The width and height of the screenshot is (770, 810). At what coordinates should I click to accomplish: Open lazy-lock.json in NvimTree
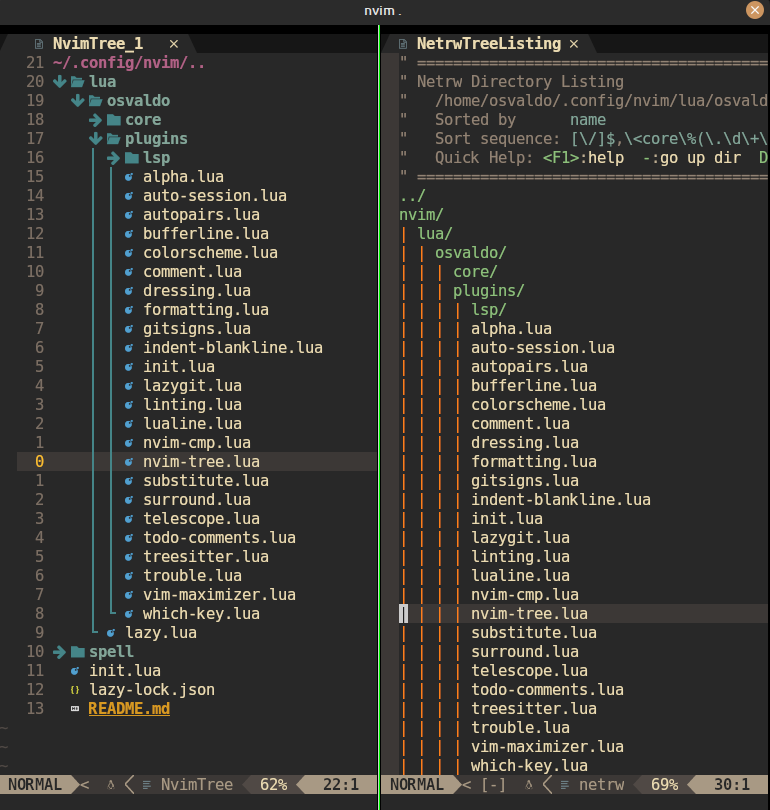point(152,690)
